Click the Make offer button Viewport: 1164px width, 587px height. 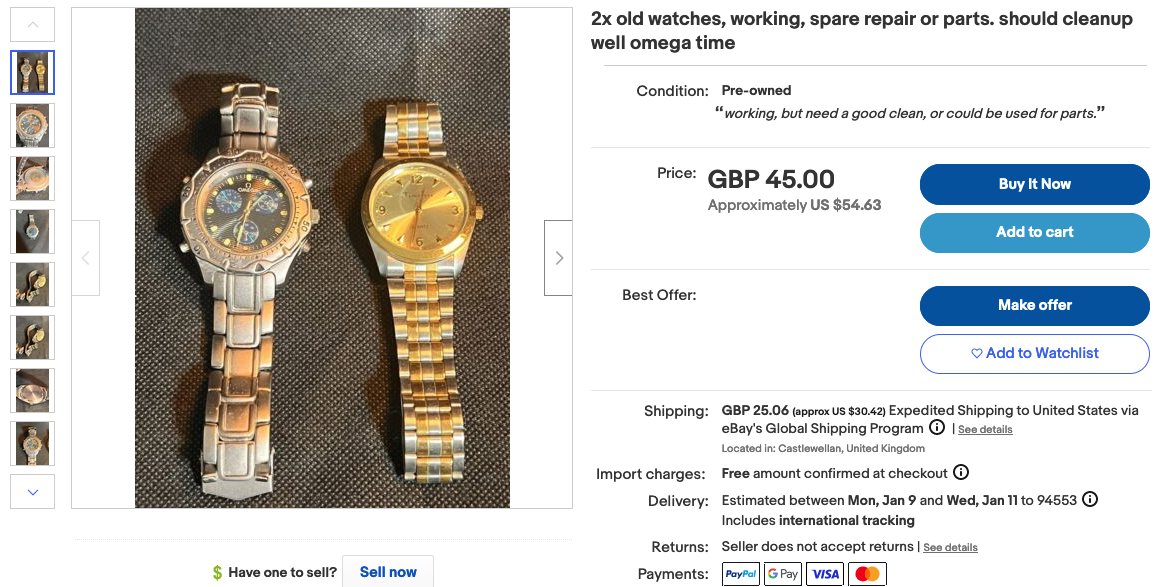pyautogui.click(x=1034, y=305)
